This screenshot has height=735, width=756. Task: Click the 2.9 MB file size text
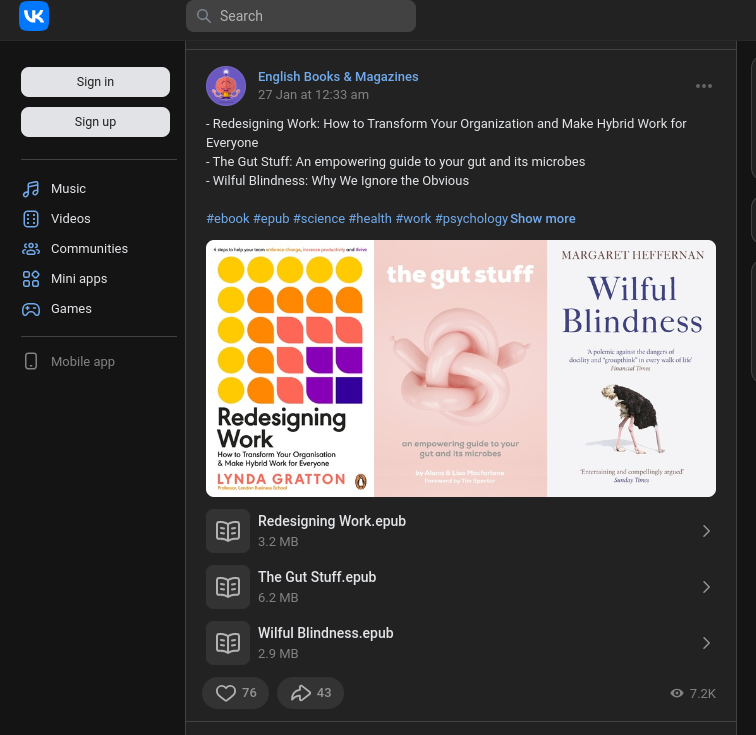pyautogui.click(x=278, y=654)
